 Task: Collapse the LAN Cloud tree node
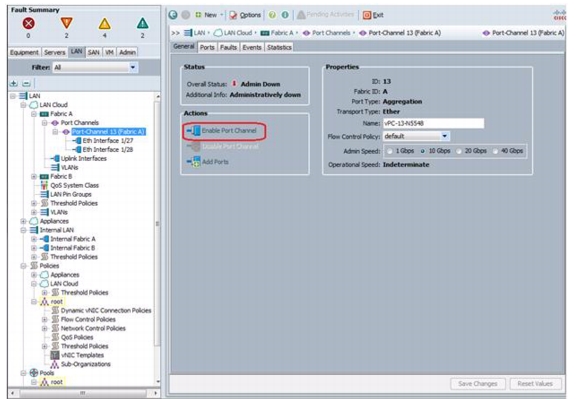(24, 105)
